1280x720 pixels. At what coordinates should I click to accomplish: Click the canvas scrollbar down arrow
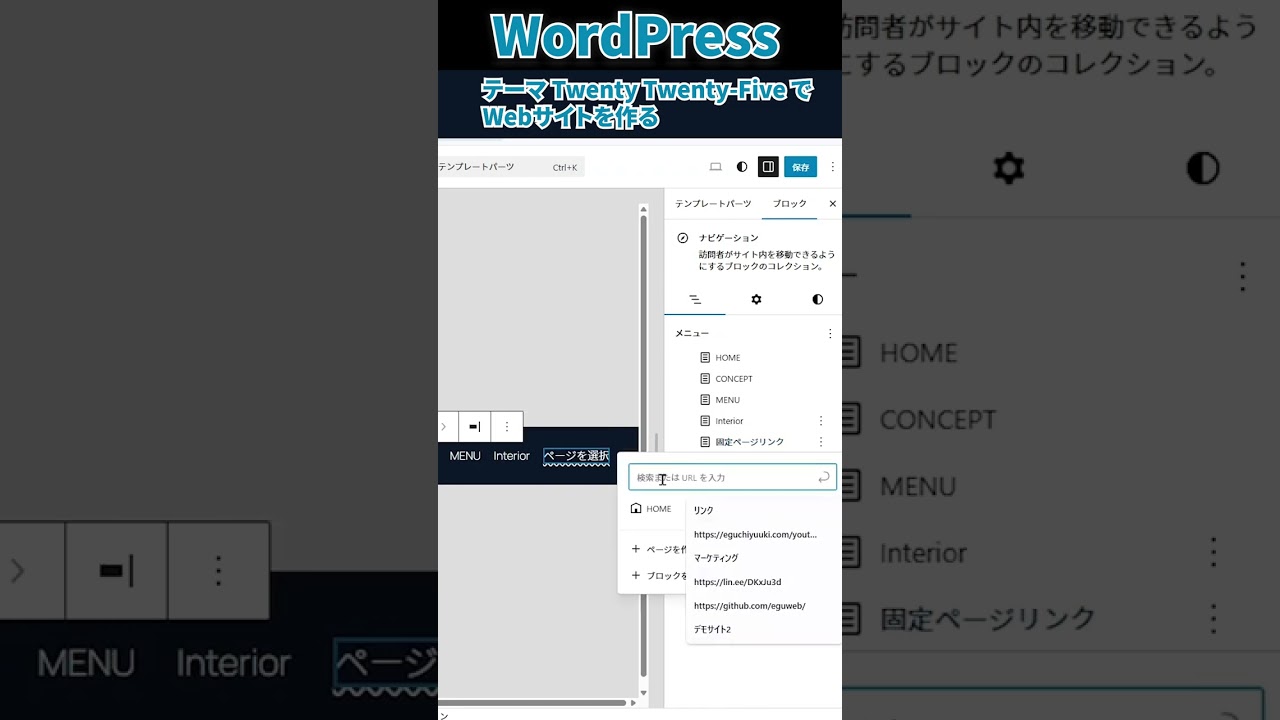pyautogui.click(x=644, y=692)
